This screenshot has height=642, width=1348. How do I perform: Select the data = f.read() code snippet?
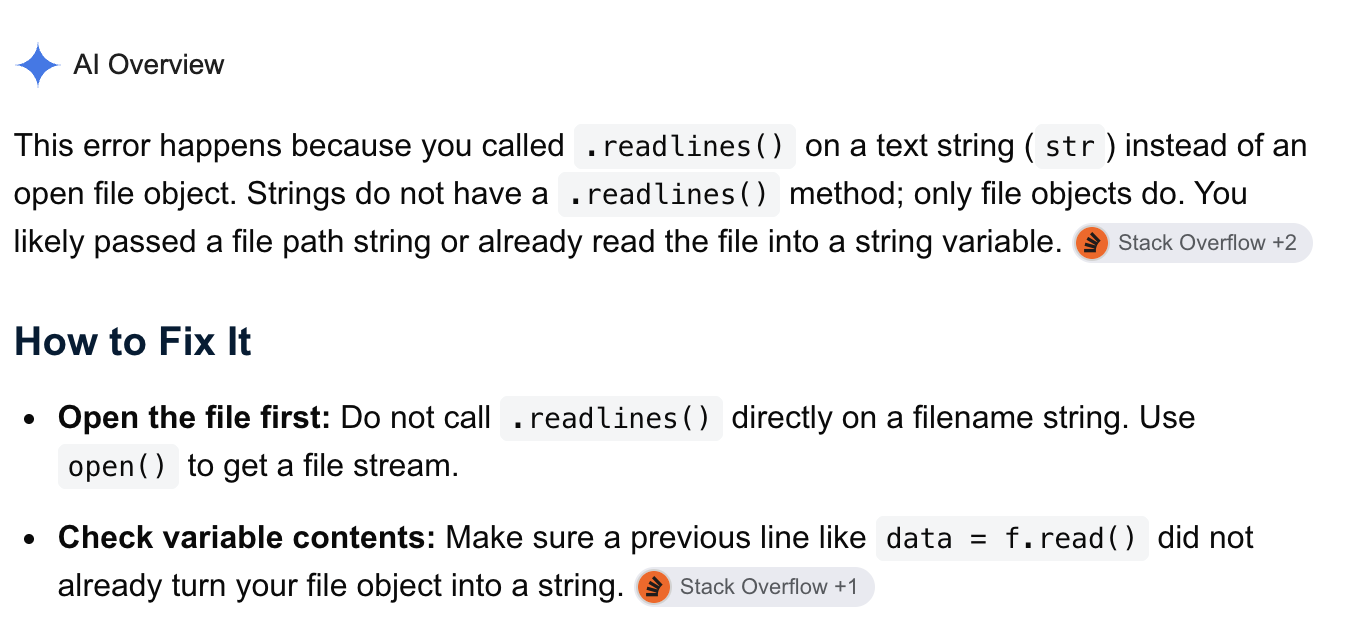click(1012, 539)
